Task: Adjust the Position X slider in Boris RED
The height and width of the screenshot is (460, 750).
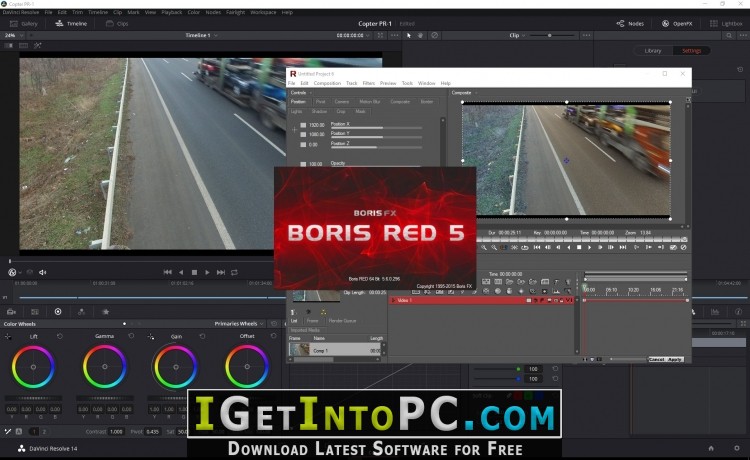Action: click(376, 128)
